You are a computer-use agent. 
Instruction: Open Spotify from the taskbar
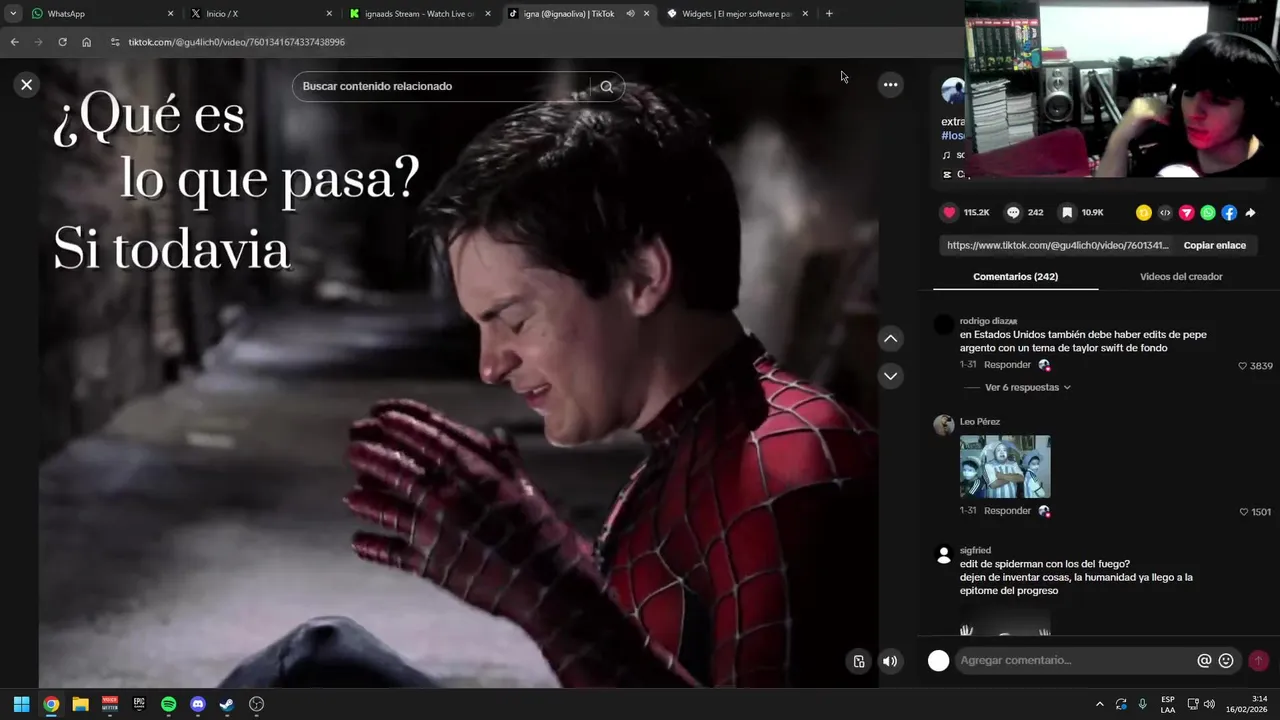coord(168,704)
